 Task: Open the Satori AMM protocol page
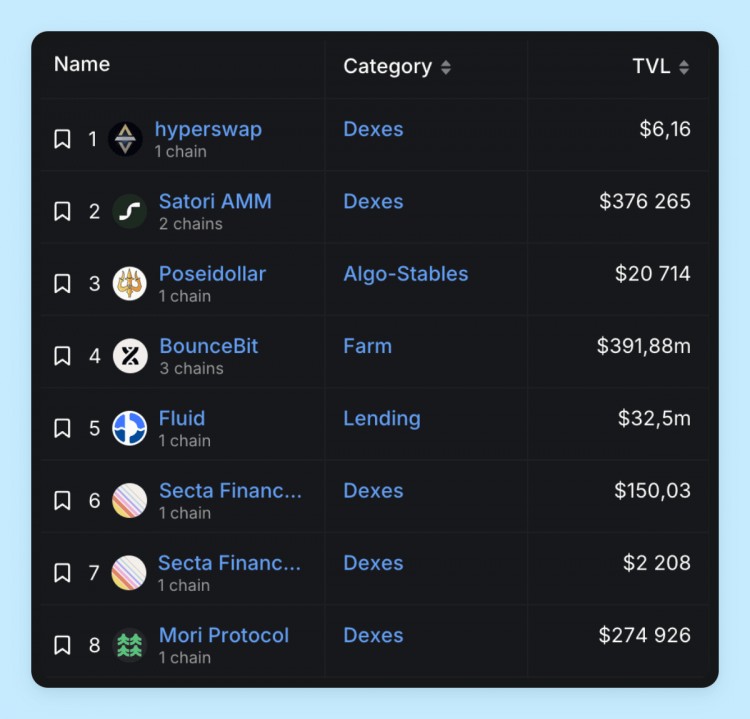(x=215, y=201)
